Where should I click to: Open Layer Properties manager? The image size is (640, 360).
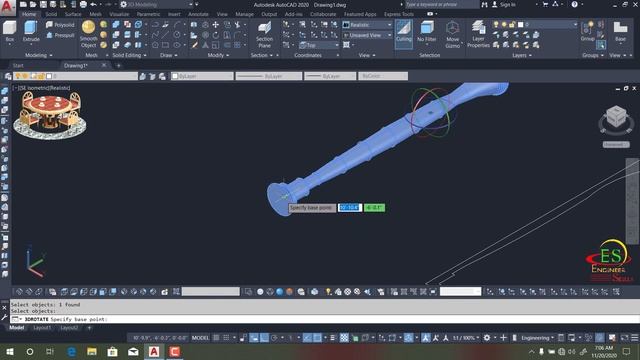pos(478,34)
